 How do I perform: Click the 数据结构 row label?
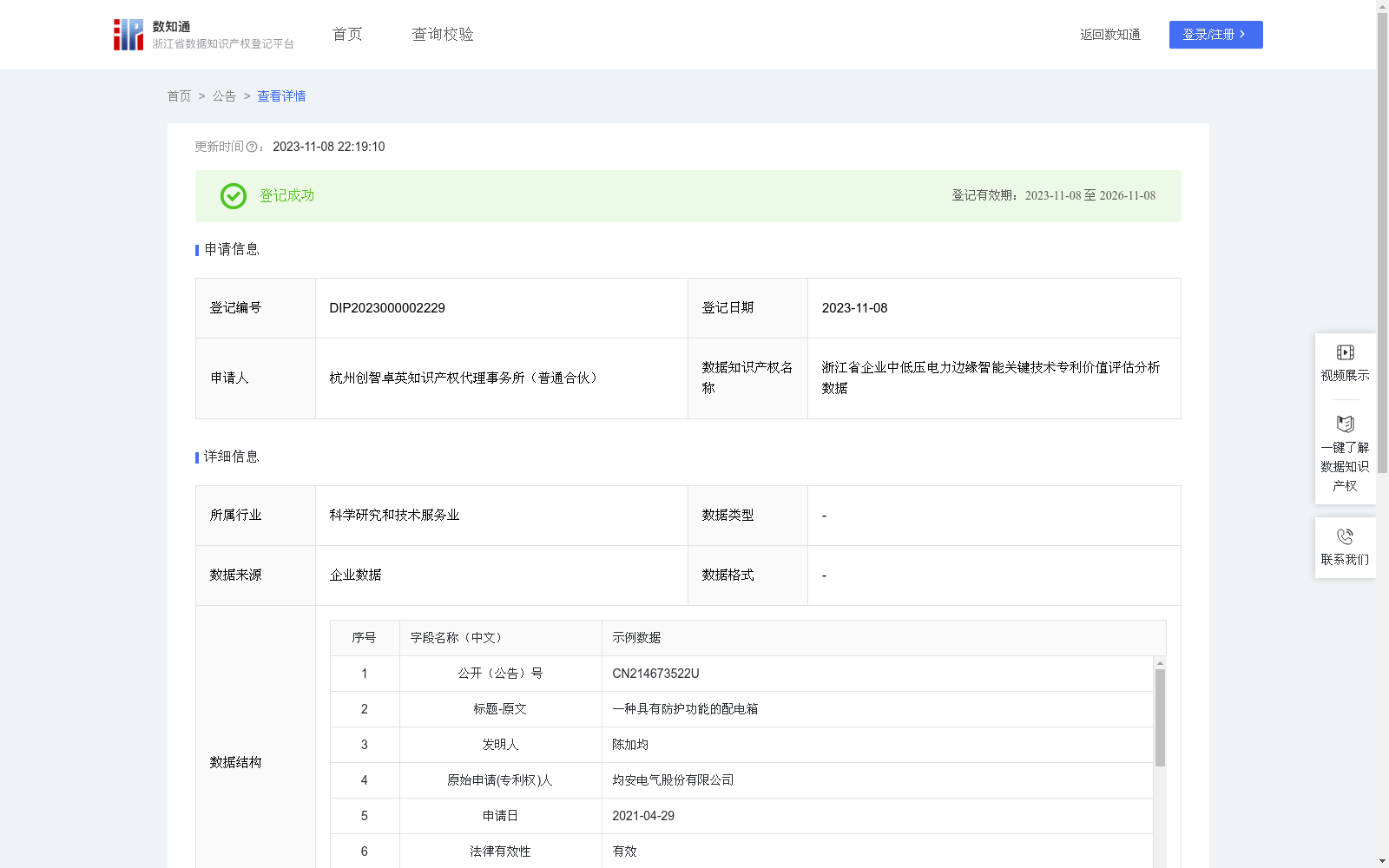click(235, 763)
